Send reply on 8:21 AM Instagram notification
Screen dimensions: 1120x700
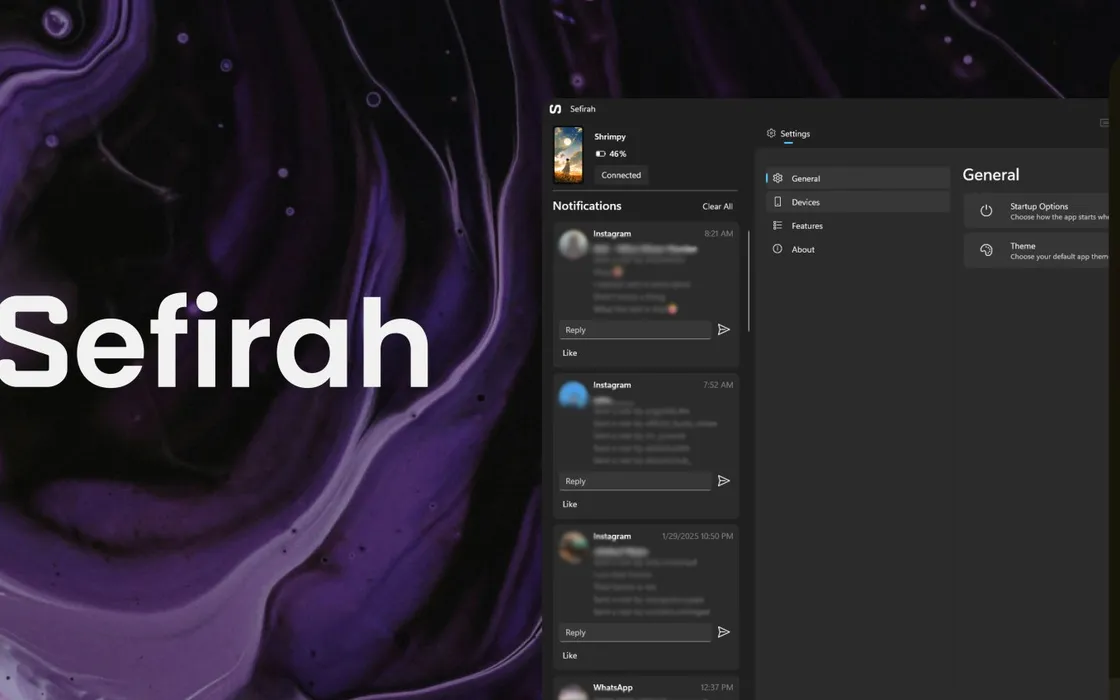tap(724, 329)
